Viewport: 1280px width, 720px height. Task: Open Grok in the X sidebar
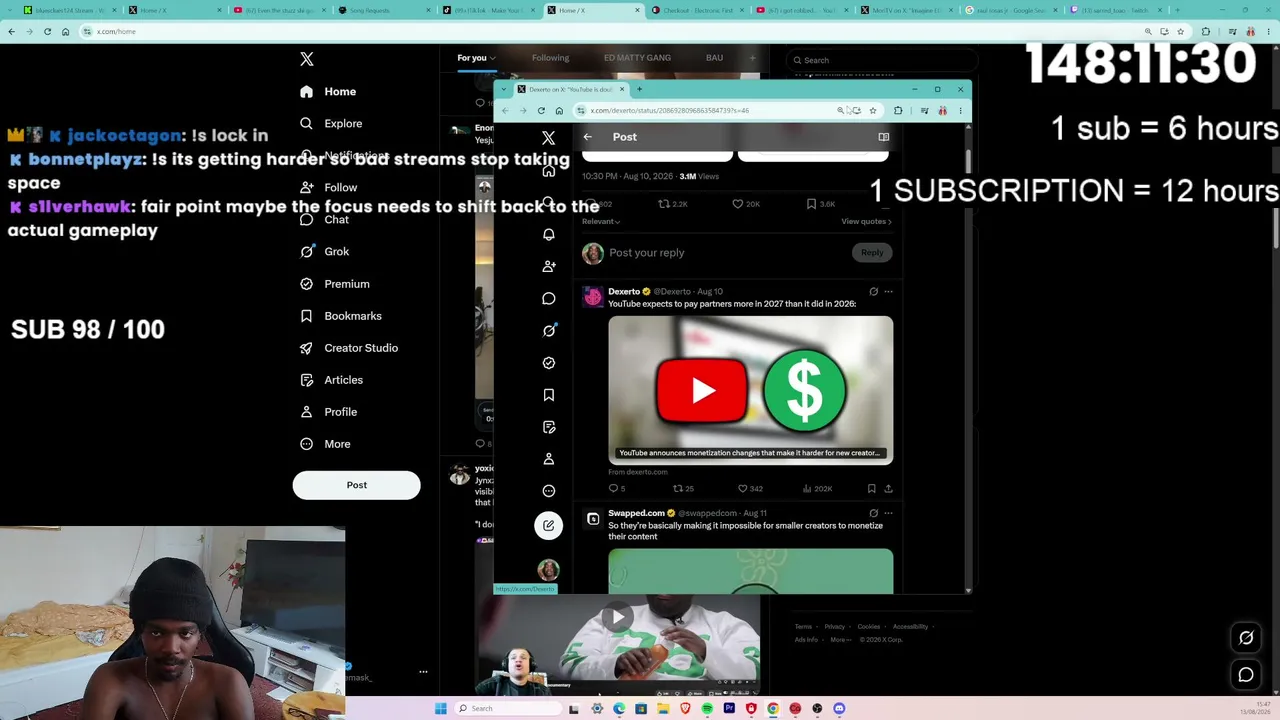(x=325, y=252)
